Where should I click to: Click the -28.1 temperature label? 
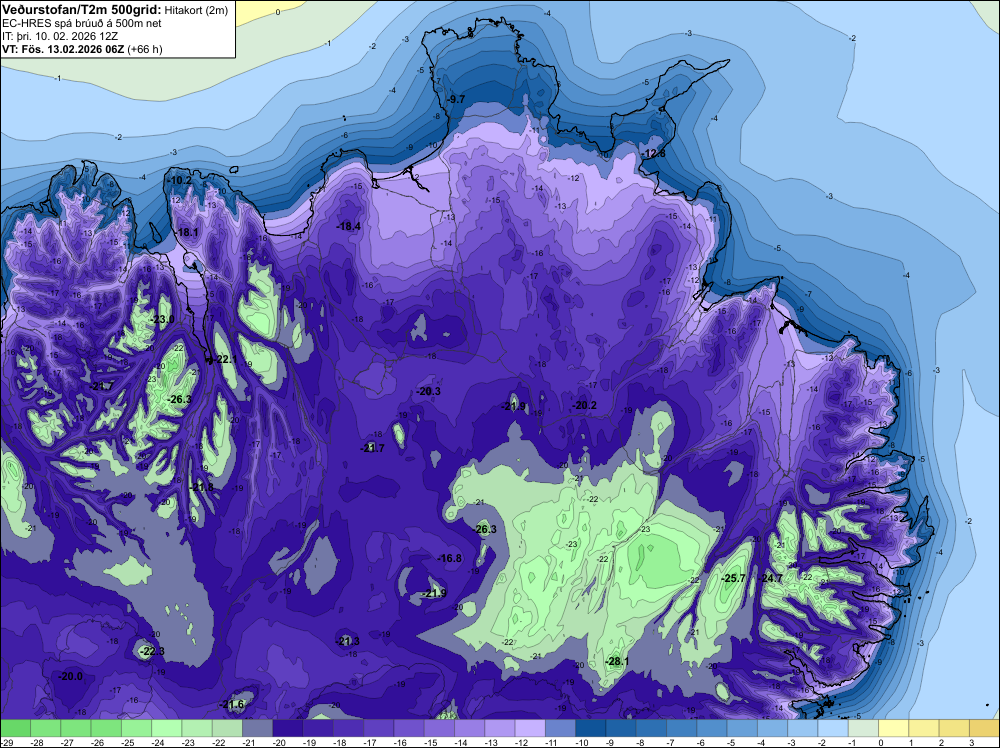[616, 661]
